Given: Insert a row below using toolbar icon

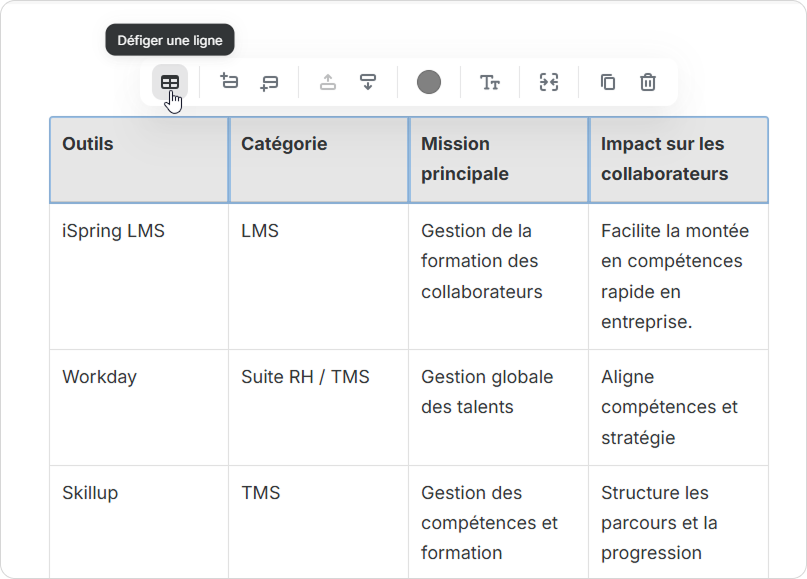Looking at the screenshot, I should coord(268,82).
